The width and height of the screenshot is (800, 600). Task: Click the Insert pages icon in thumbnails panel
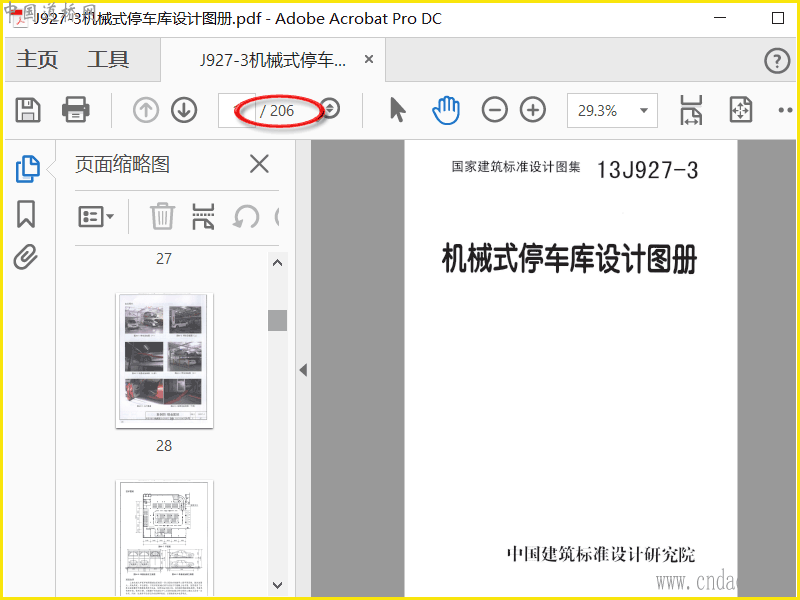[203, 216]
